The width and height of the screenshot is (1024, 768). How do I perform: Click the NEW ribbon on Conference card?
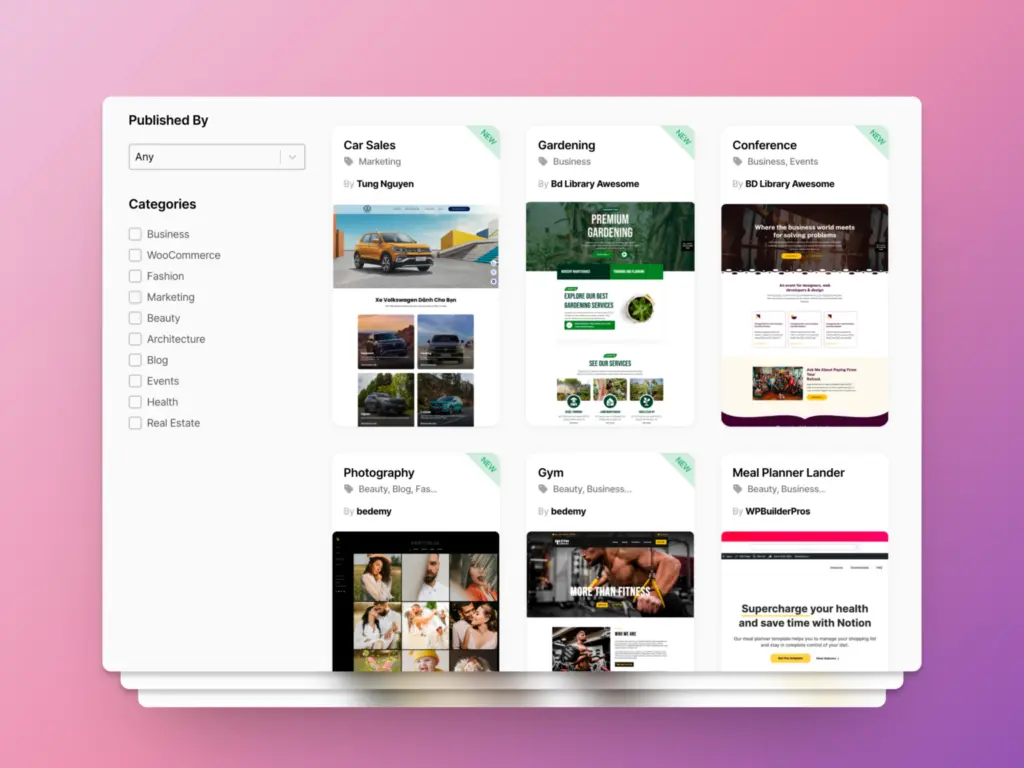click(x=876, y=138)
